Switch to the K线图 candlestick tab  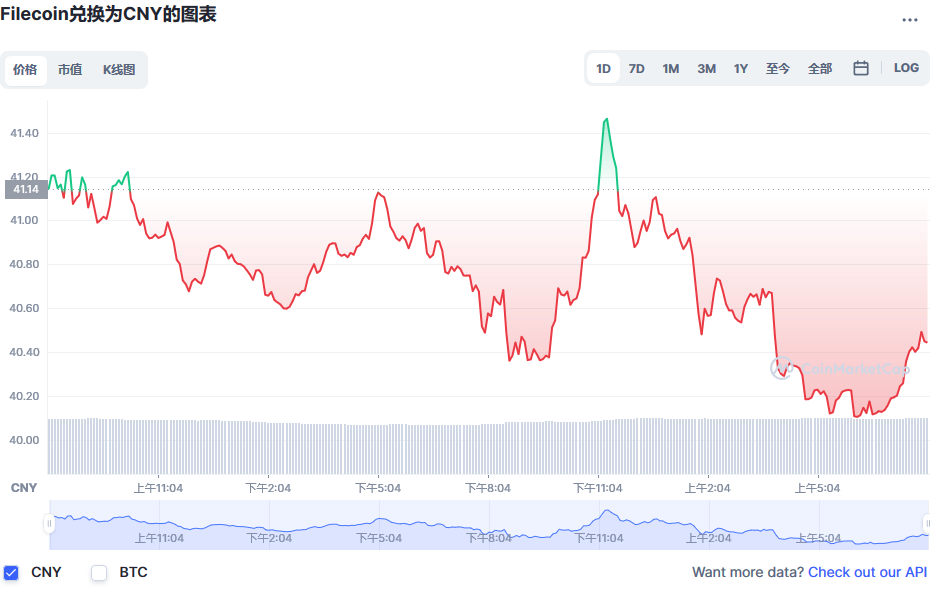[119, 70]
